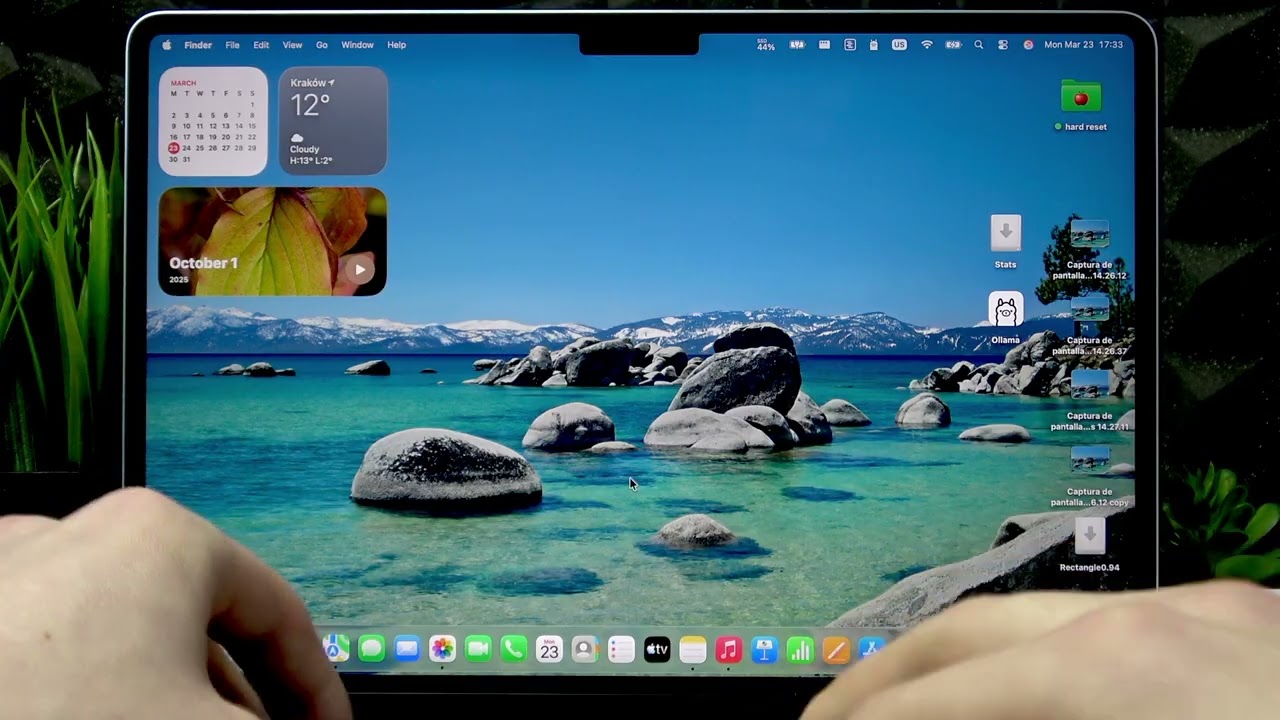Open Reminders from the Dock
This screenshot has width=1280, height=720.
621,650
